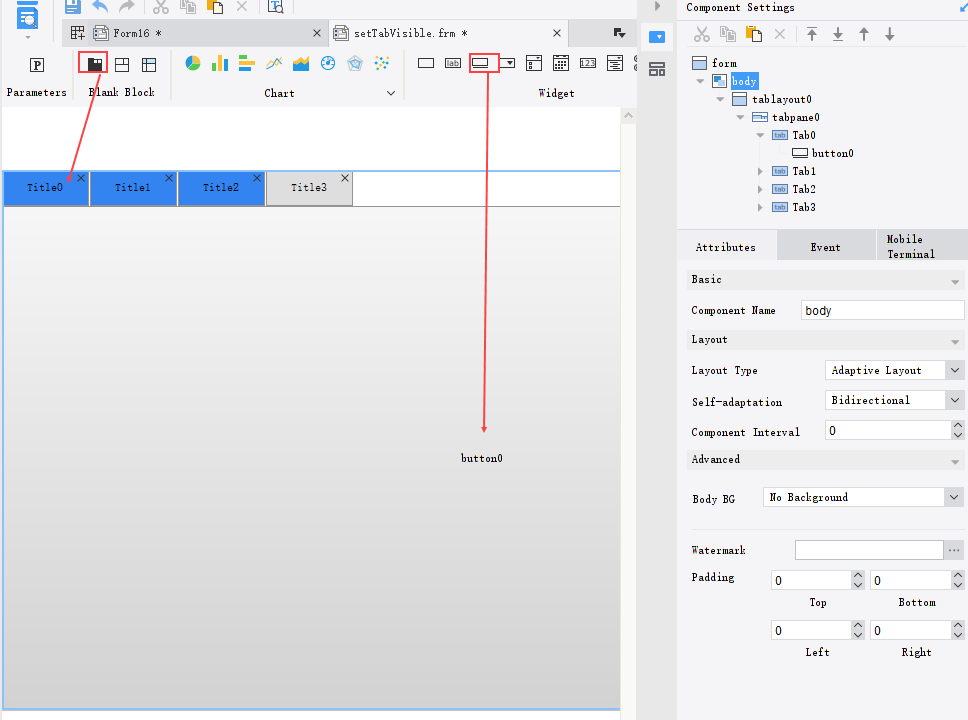Collapse the tablayout0 tree node
The image size is (968, 720).
[720, 99]
